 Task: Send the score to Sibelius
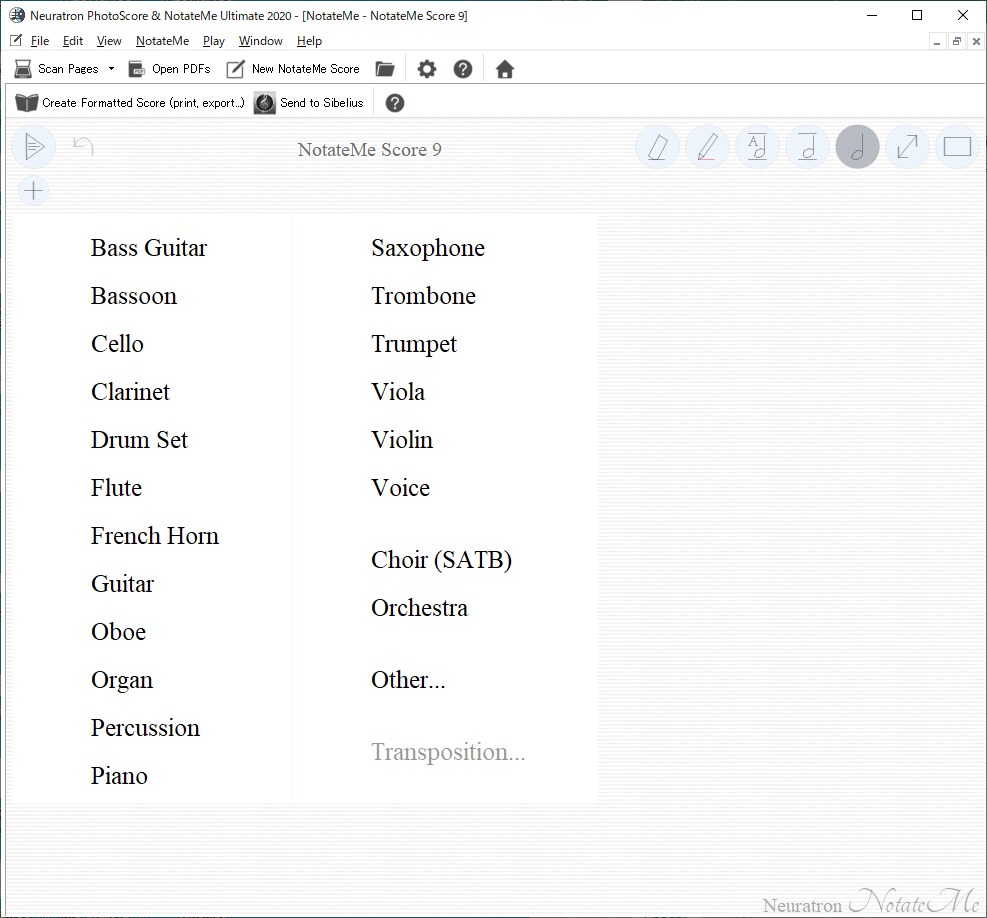pyautogui.click(x=309, y=103)
